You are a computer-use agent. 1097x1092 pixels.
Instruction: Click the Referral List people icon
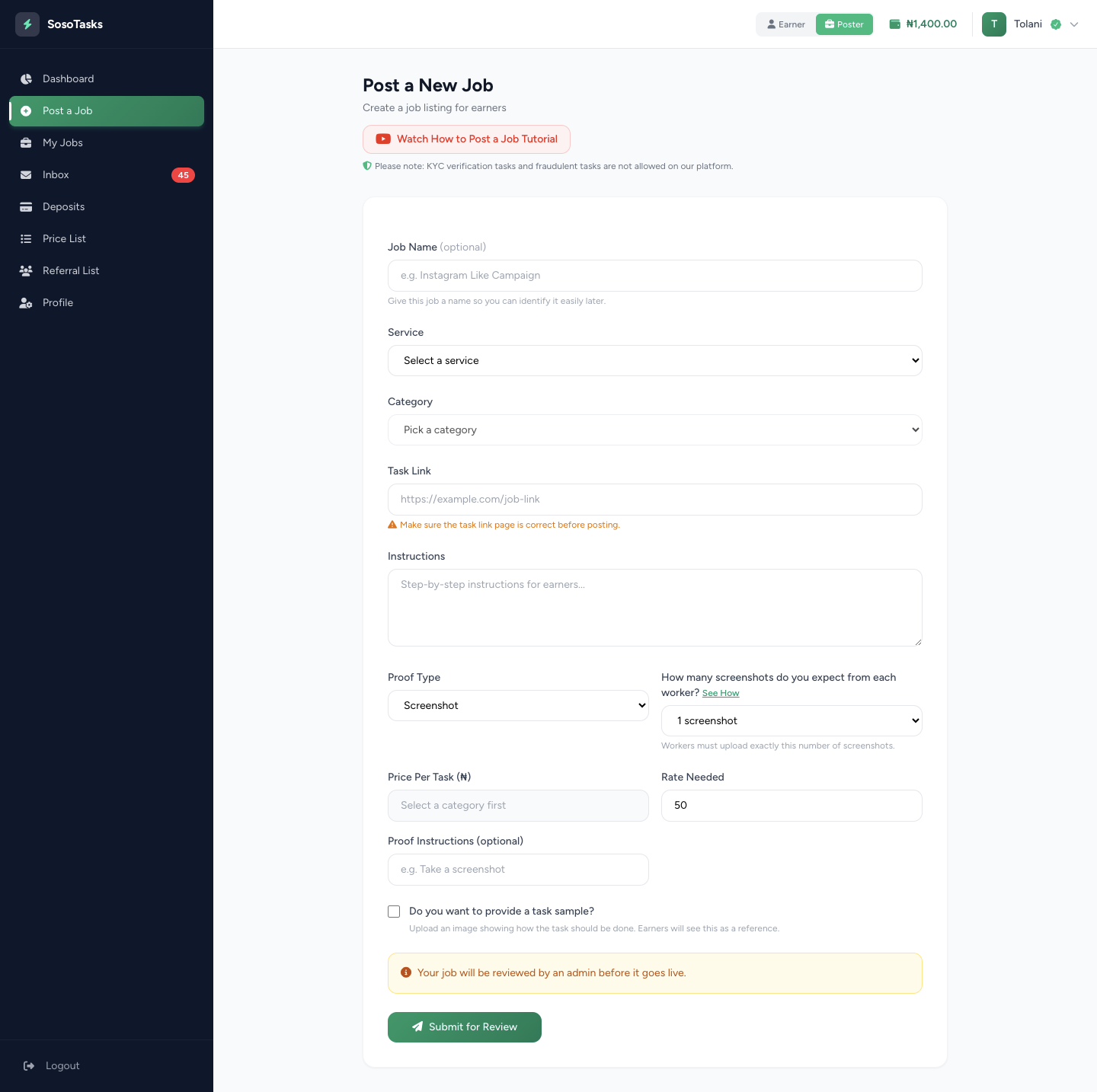[x=26, y=271]
